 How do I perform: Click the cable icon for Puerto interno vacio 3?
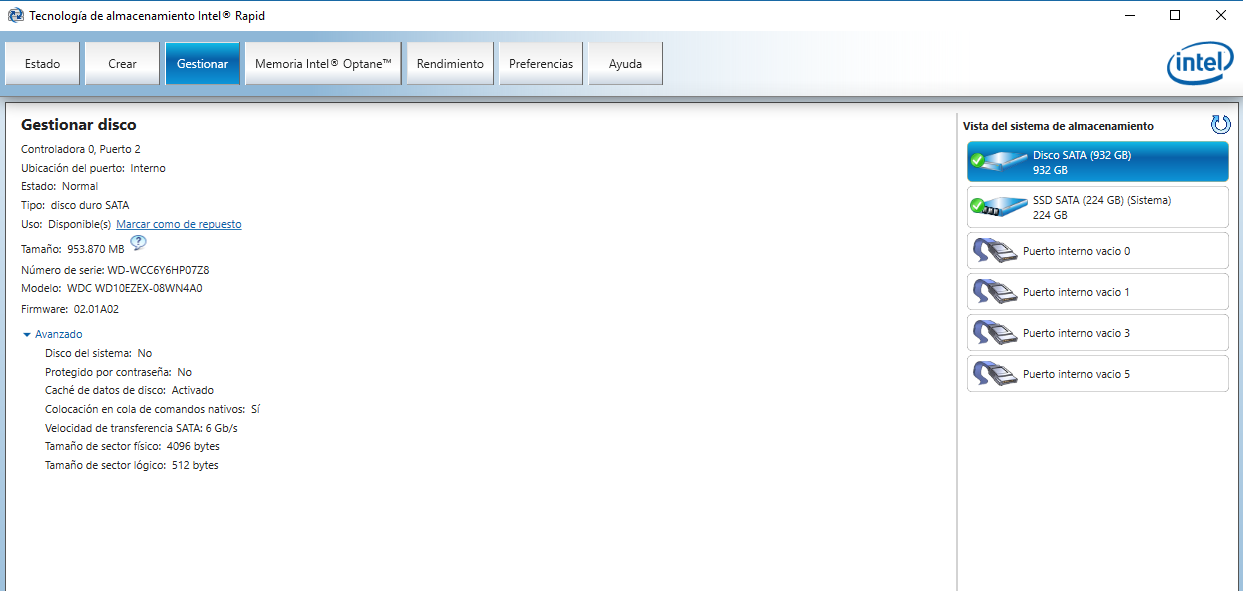pos(994,333)
